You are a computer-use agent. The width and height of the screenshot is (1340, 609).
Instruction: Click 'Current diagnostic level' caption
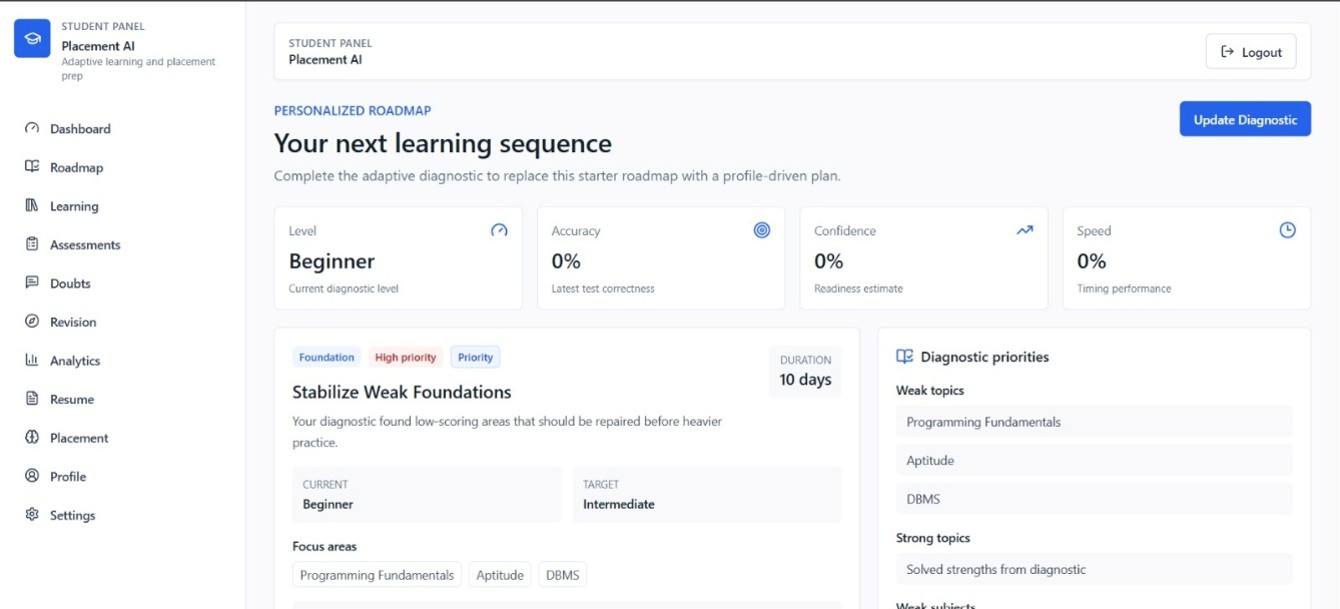[344, 289]
